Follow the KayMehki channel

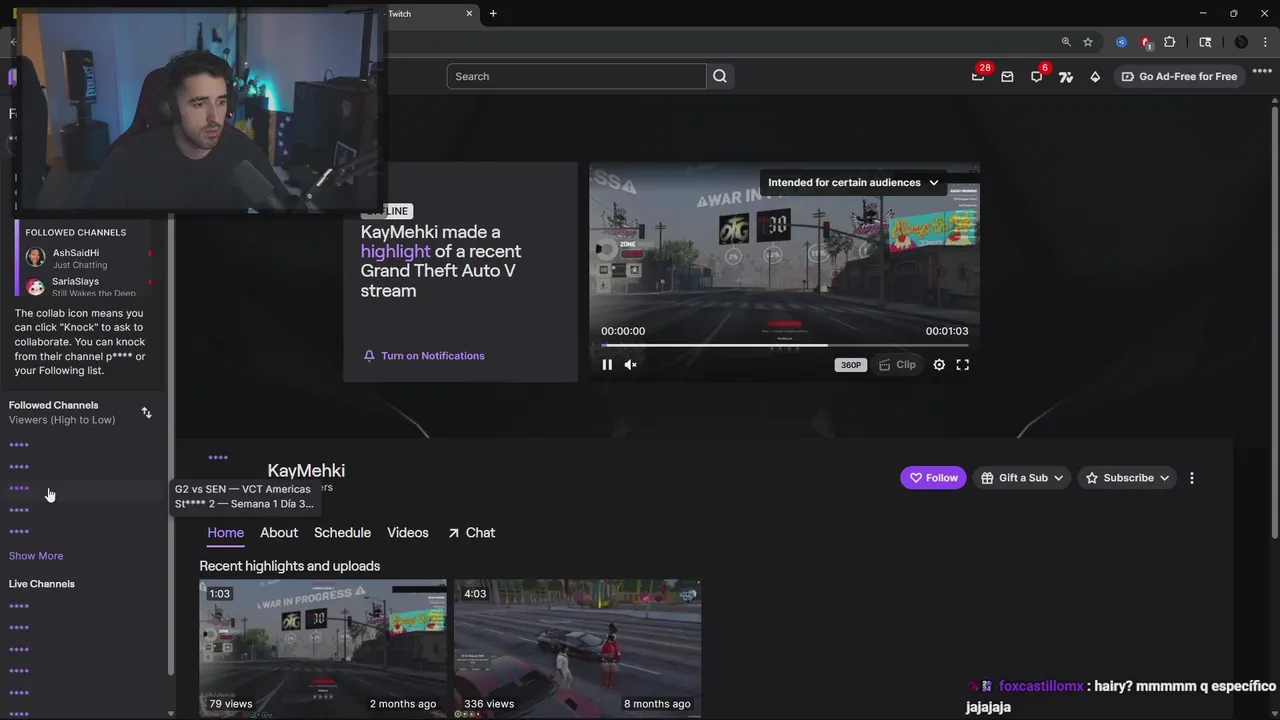(x=933, y=478)
